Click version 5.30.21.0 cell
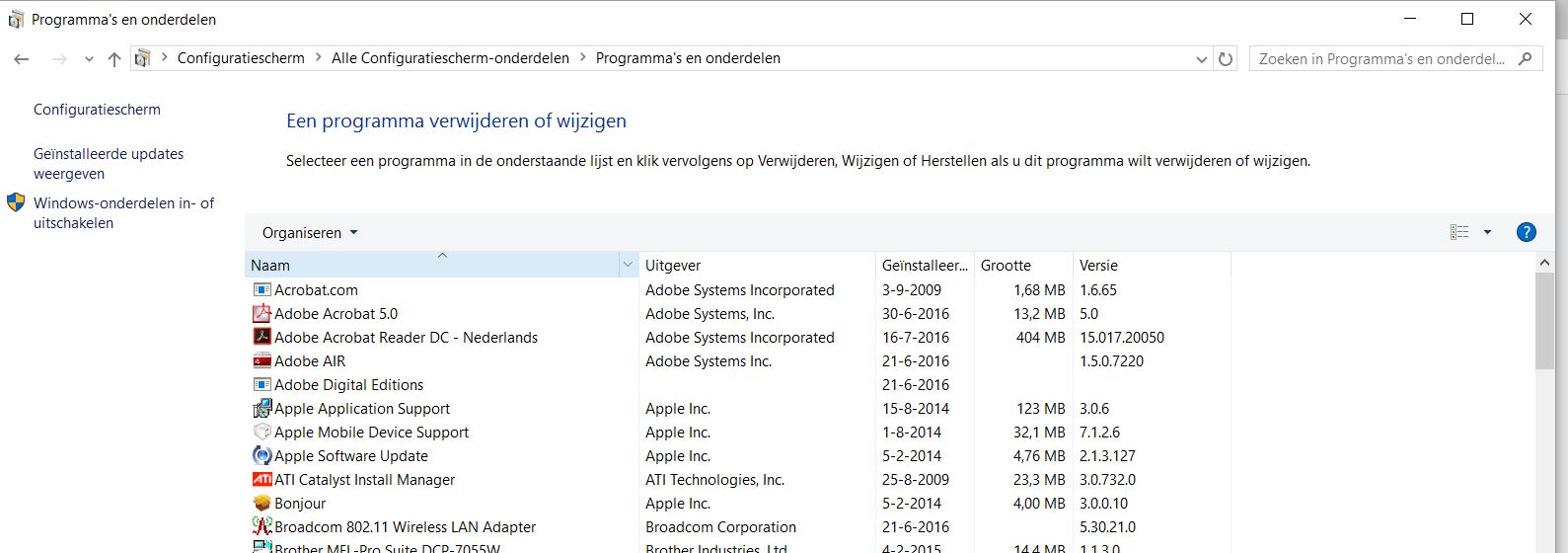Viewport: 1568px width, 553px height. tap(1107, 526)
